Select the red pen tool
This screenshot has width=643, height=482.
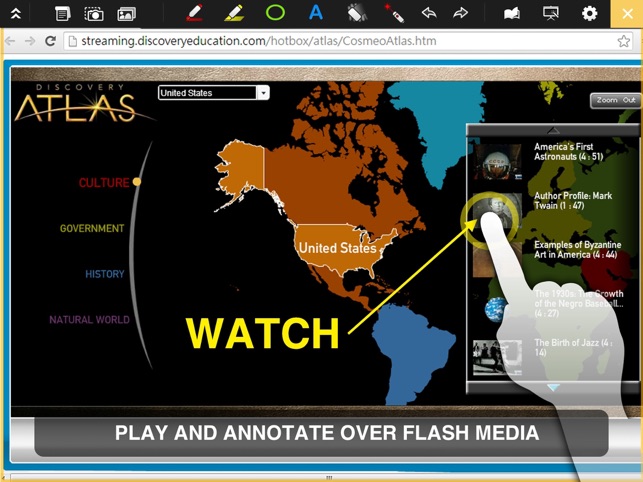point(194,13)
